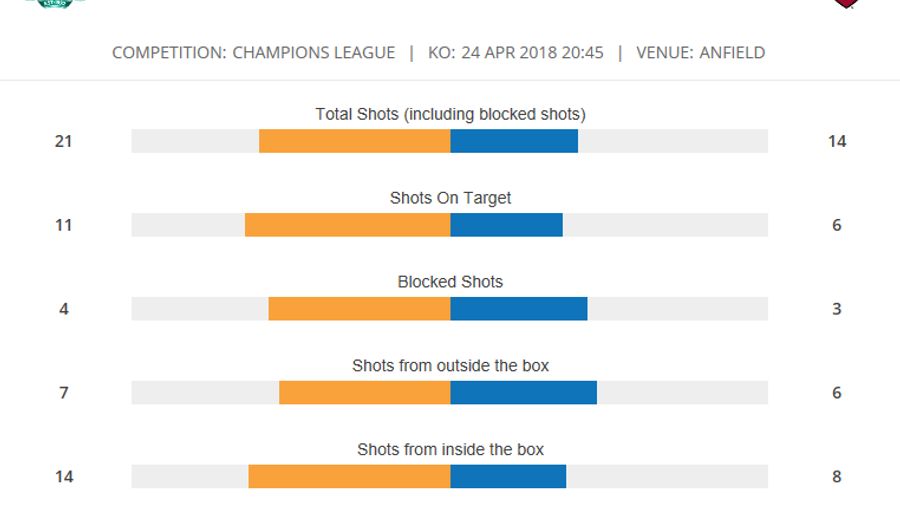
Task: Click the Venue: Anfield text
Action: point(700,53)
